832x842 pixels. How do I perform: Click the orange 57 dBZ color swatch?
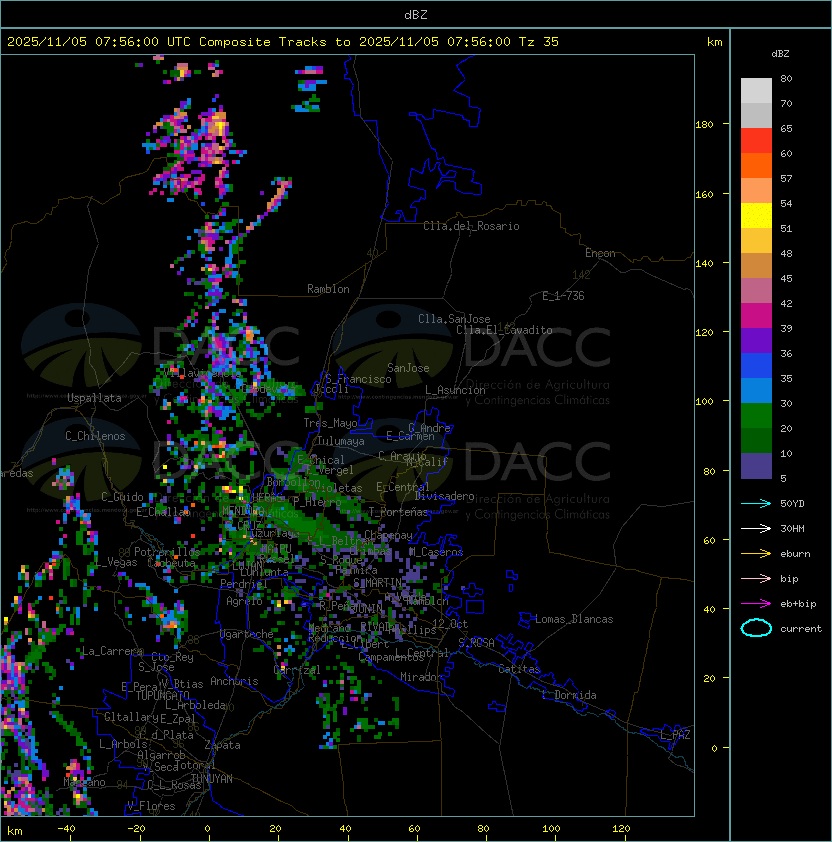(x=756, y=166)
